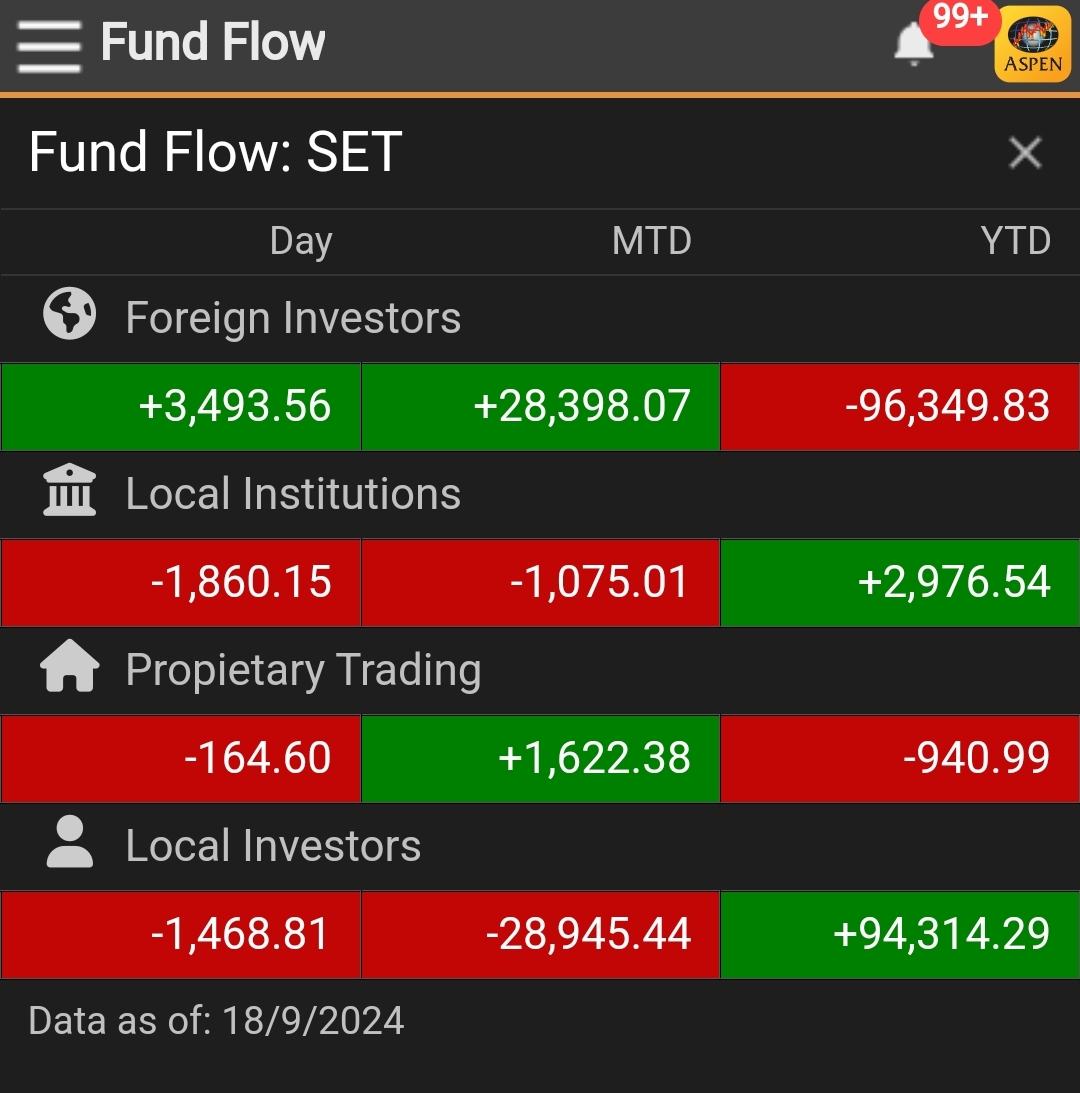Select the MTD column header
Image resolution: width=1080 pixels, height=1093 pixels.
tap(651, 240)
